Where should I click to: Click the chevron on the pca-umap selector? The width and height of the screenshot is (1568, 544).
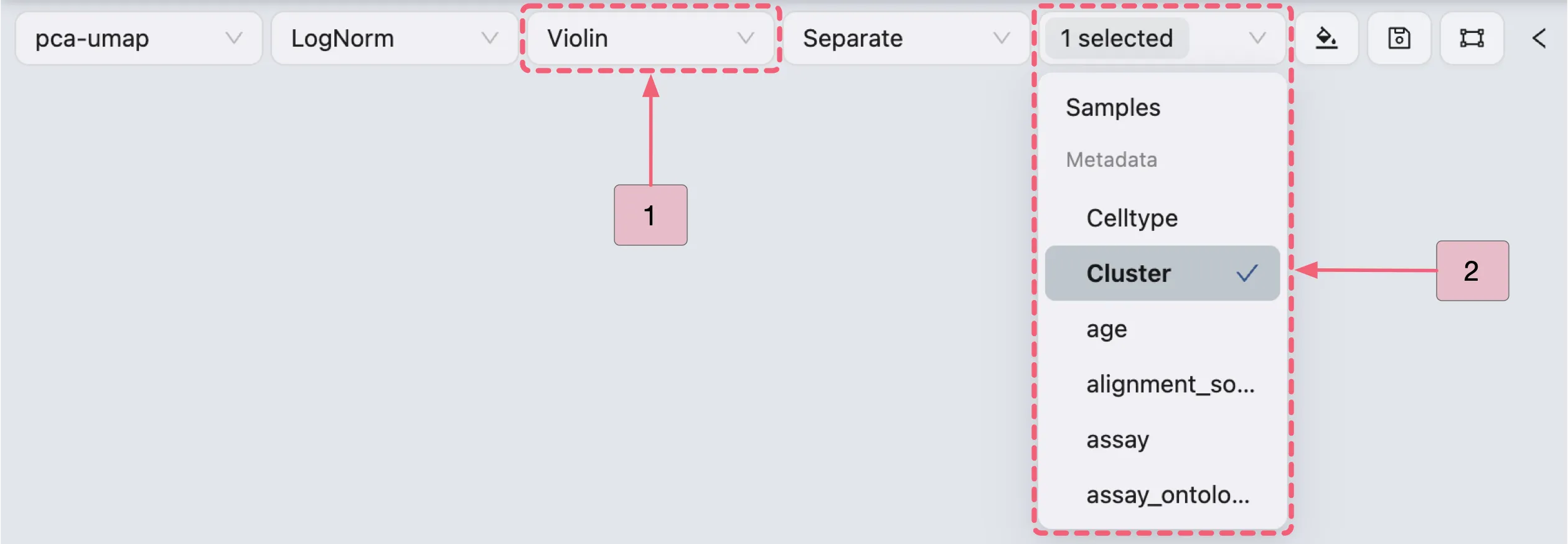[235, 38]
